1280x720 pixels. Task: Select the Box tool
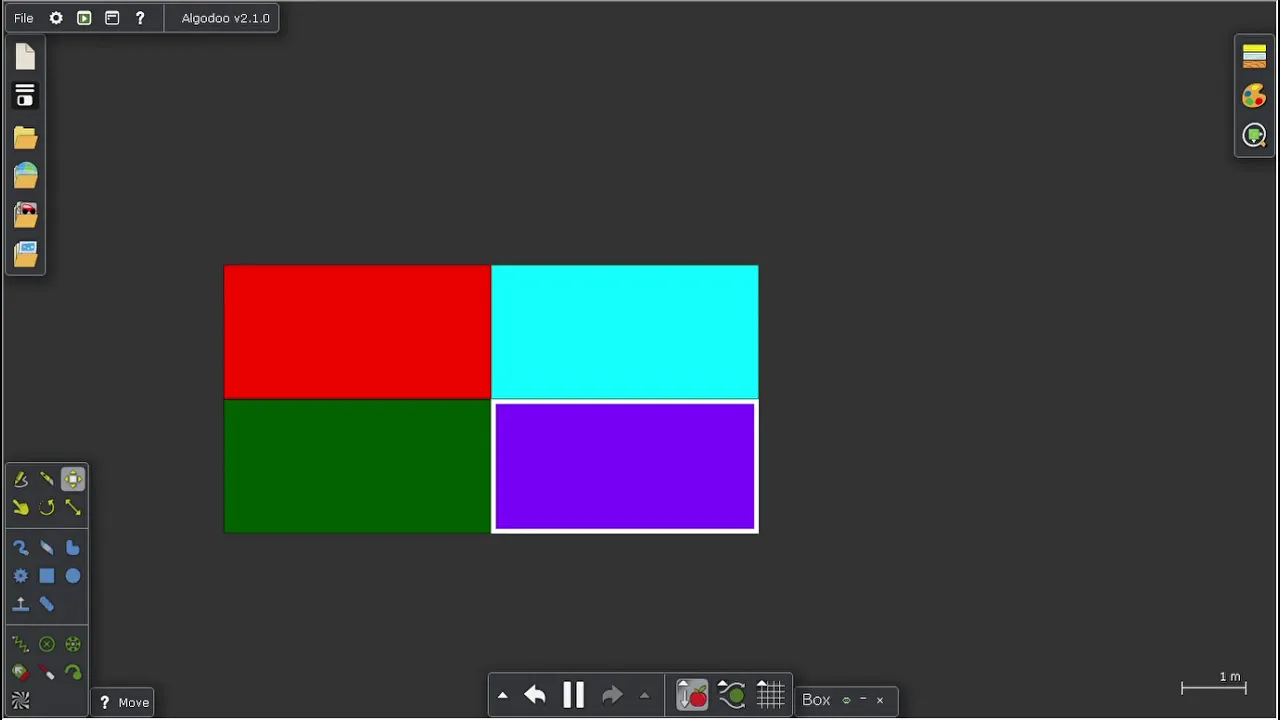click(47, 576)
